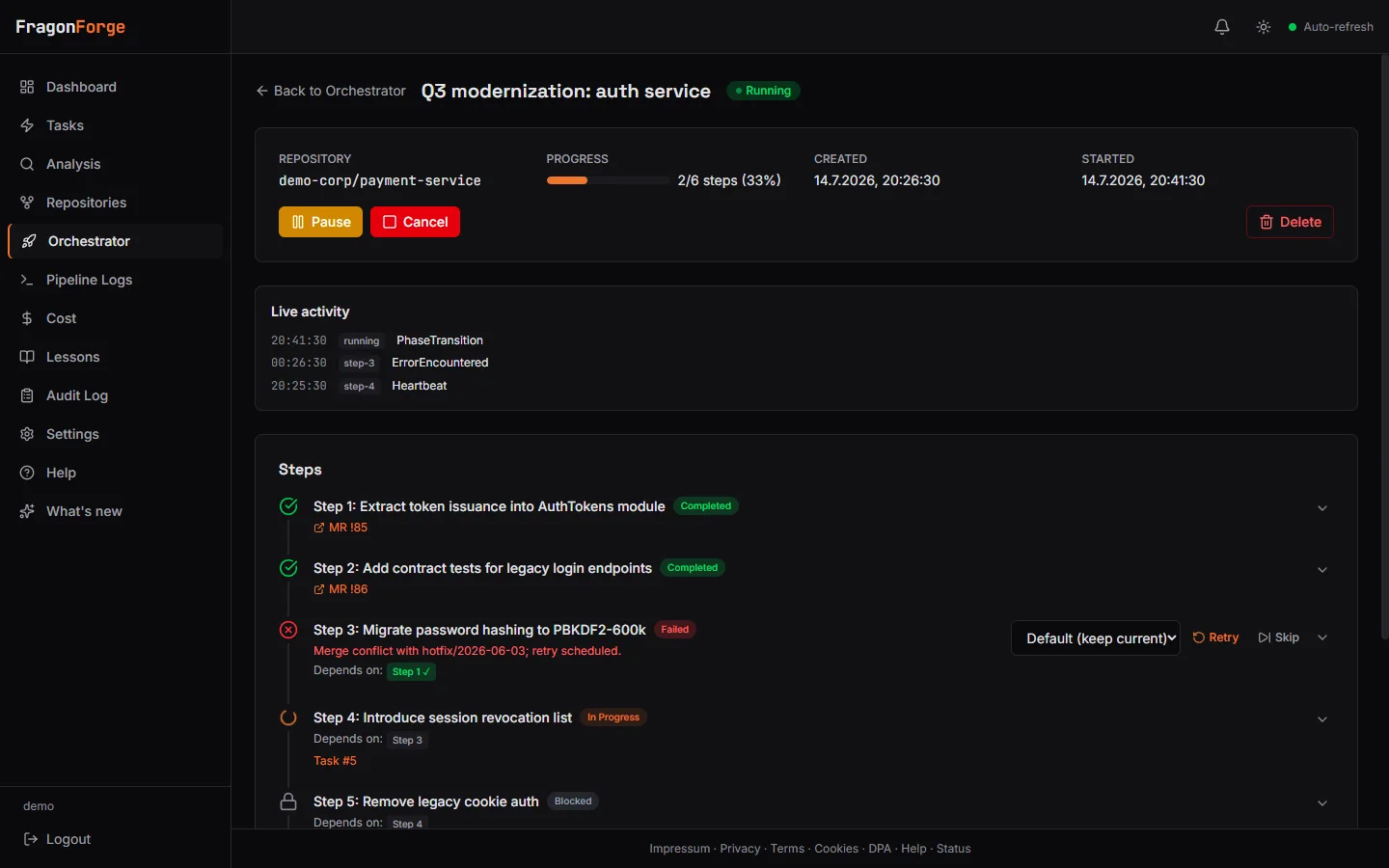Click the PhaseTransition activity entry
The image size is (1389, 868).
coord(440,340)
